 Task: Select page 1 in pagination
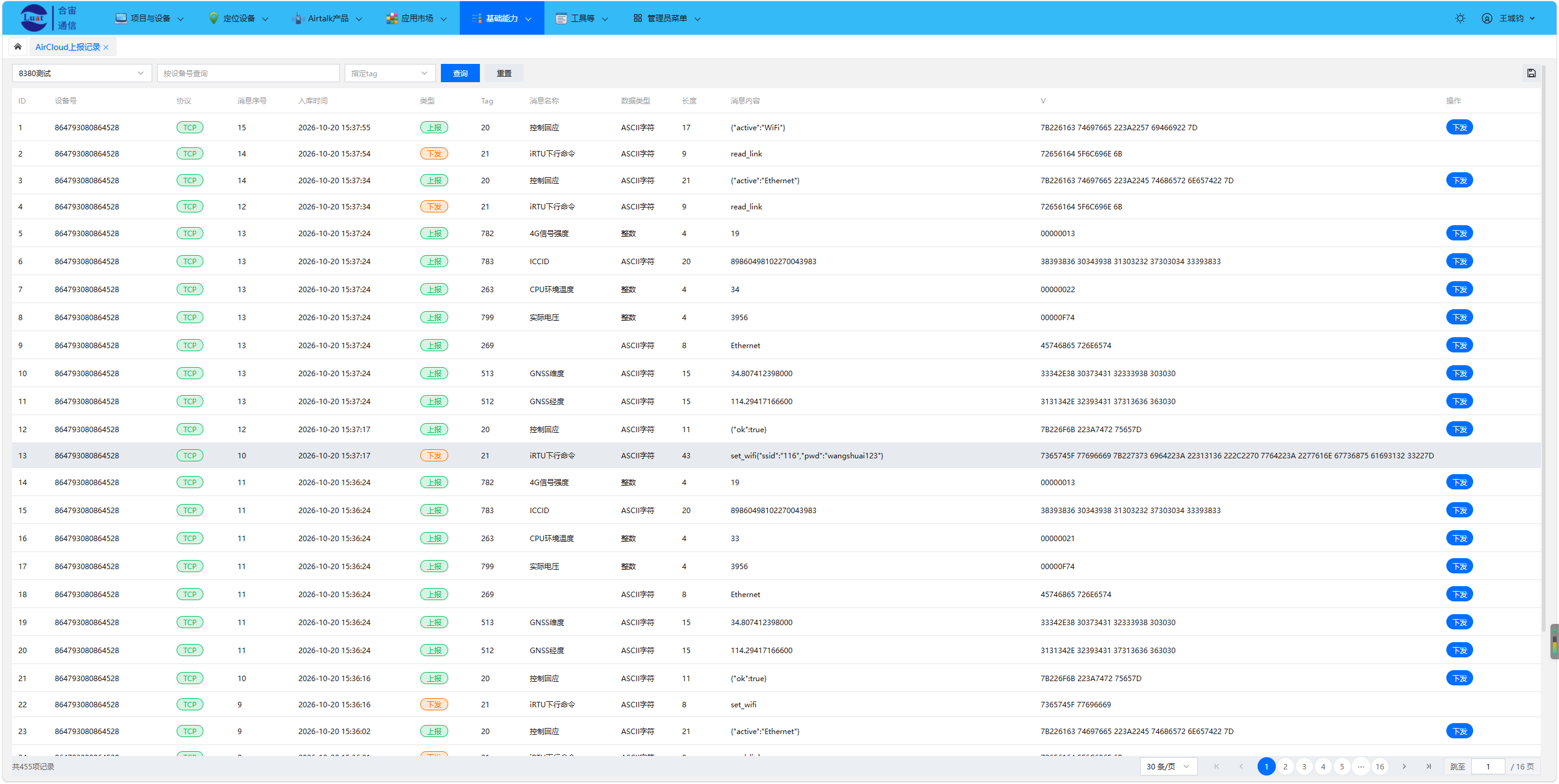1266,766
